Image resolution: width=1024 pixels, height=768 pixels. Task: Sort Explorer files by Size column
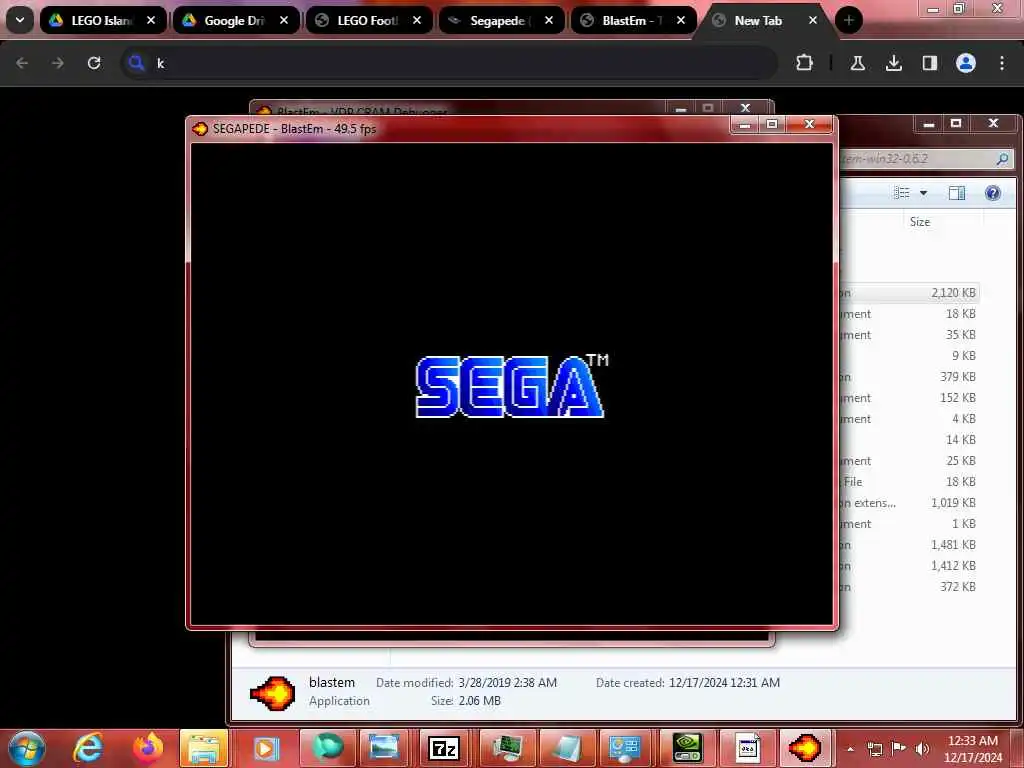coord(920,222)
